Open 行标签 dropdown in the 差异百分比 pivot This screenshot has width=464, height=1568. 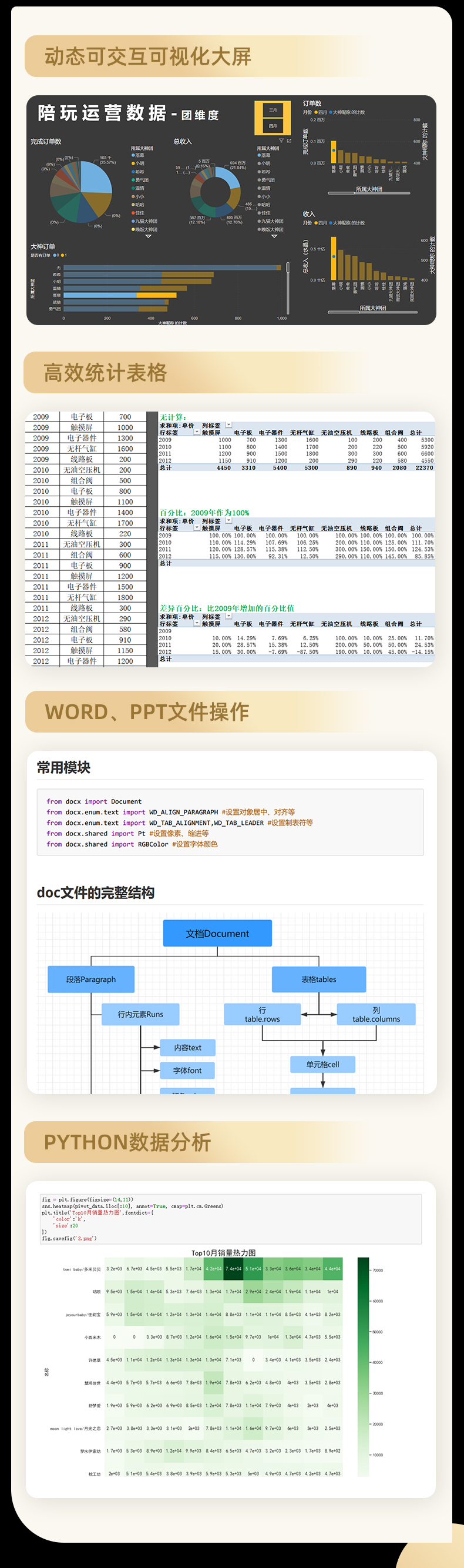coord(196,623)
